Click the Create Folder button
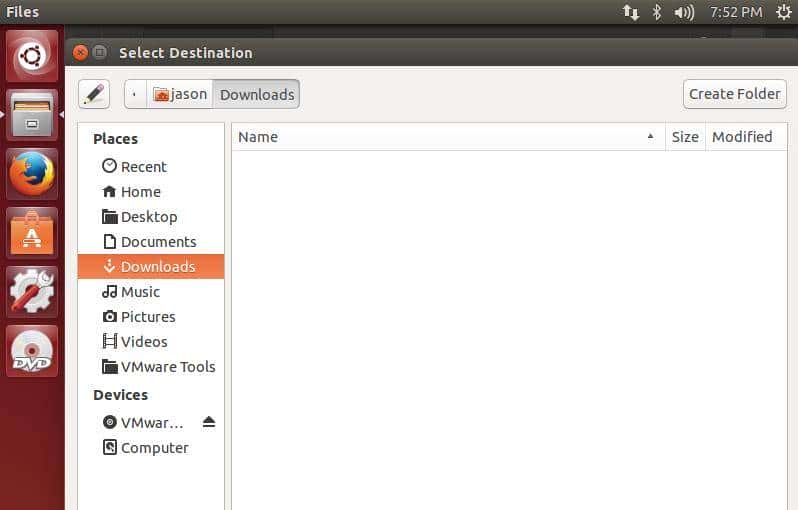The width and height of the screenshot is (798, 510). 734,94
